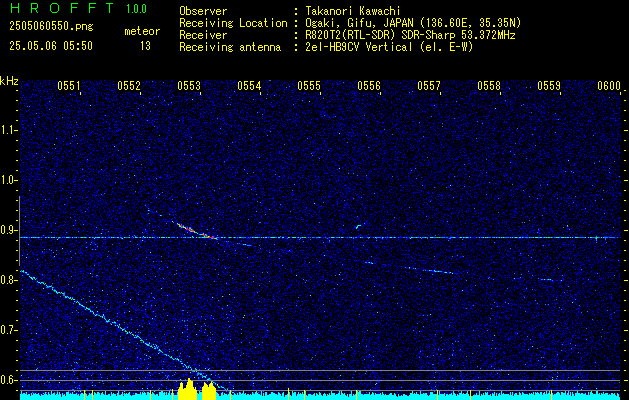629x400 pixels.
Task: Click the meteor label
Action: [x=142, y=31]
